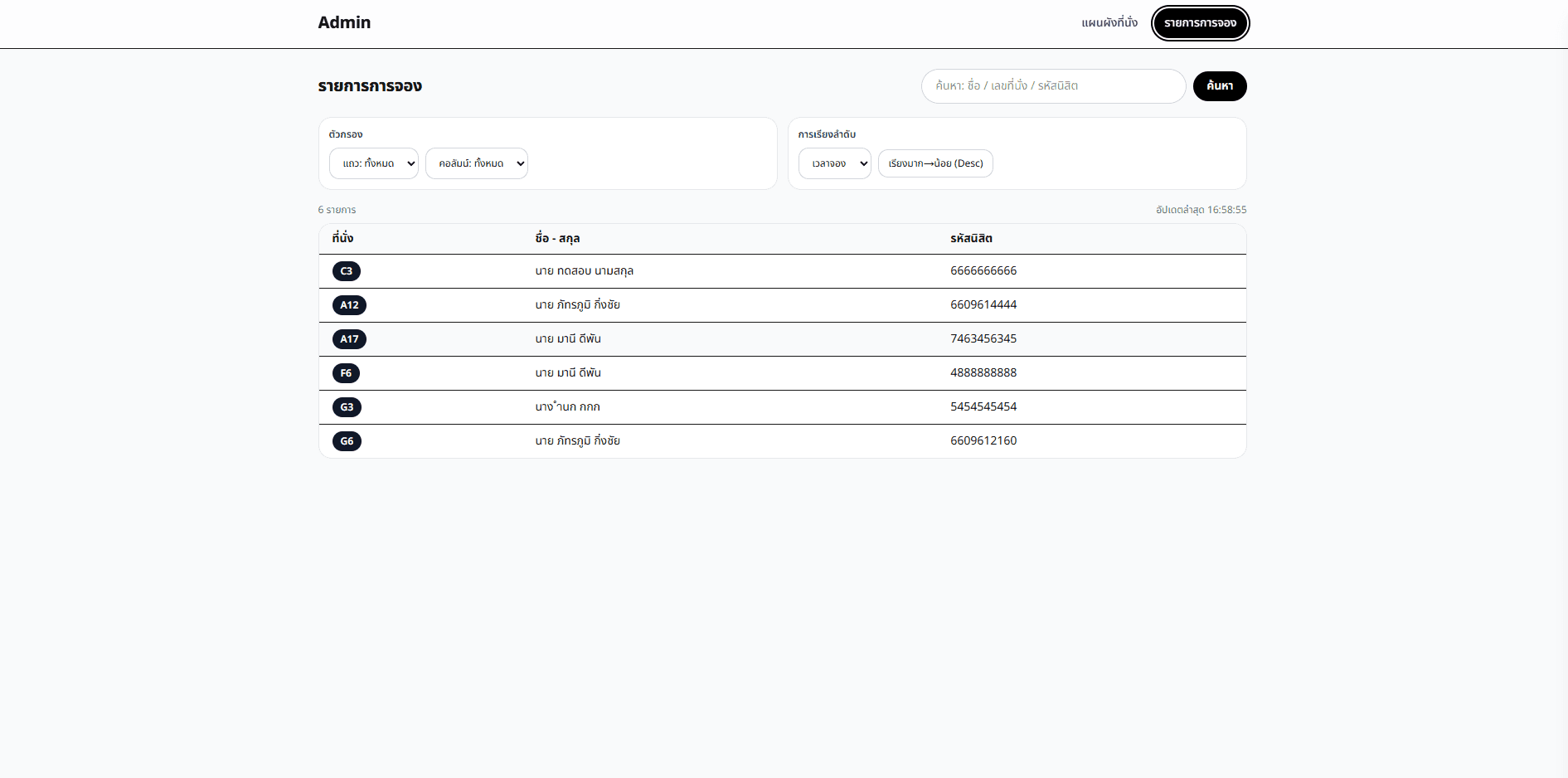This screenshot has width=1568, height=778.
Task: Toggle the sort order Desc button
Action: click(935, 163)
